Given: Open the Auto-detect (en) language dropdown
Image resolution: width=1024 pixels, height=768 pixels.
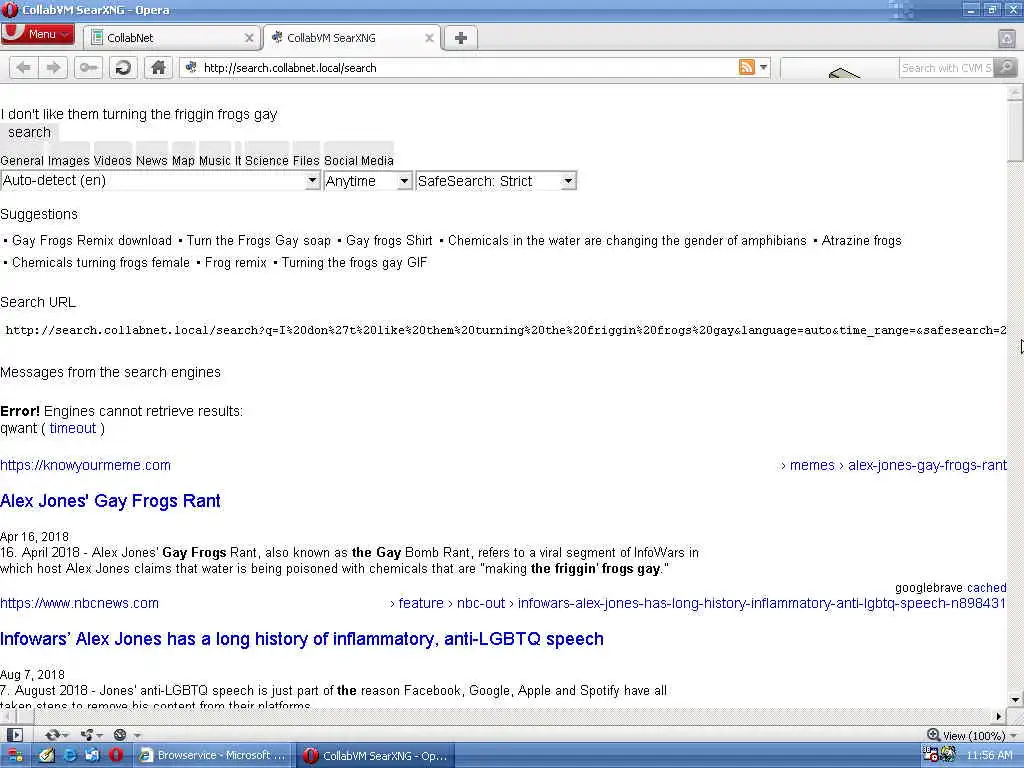Looking at the screenshot, I should point(160,180).
